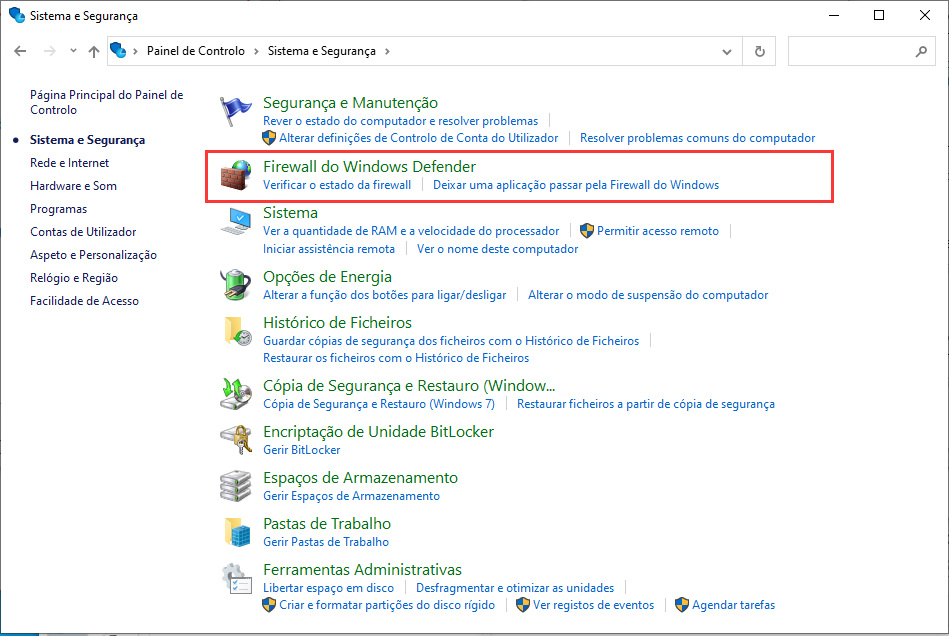This screenshot has width=949, height=636.
Task: Click the refresh button by address bar
Action: (x=760, y=51)
